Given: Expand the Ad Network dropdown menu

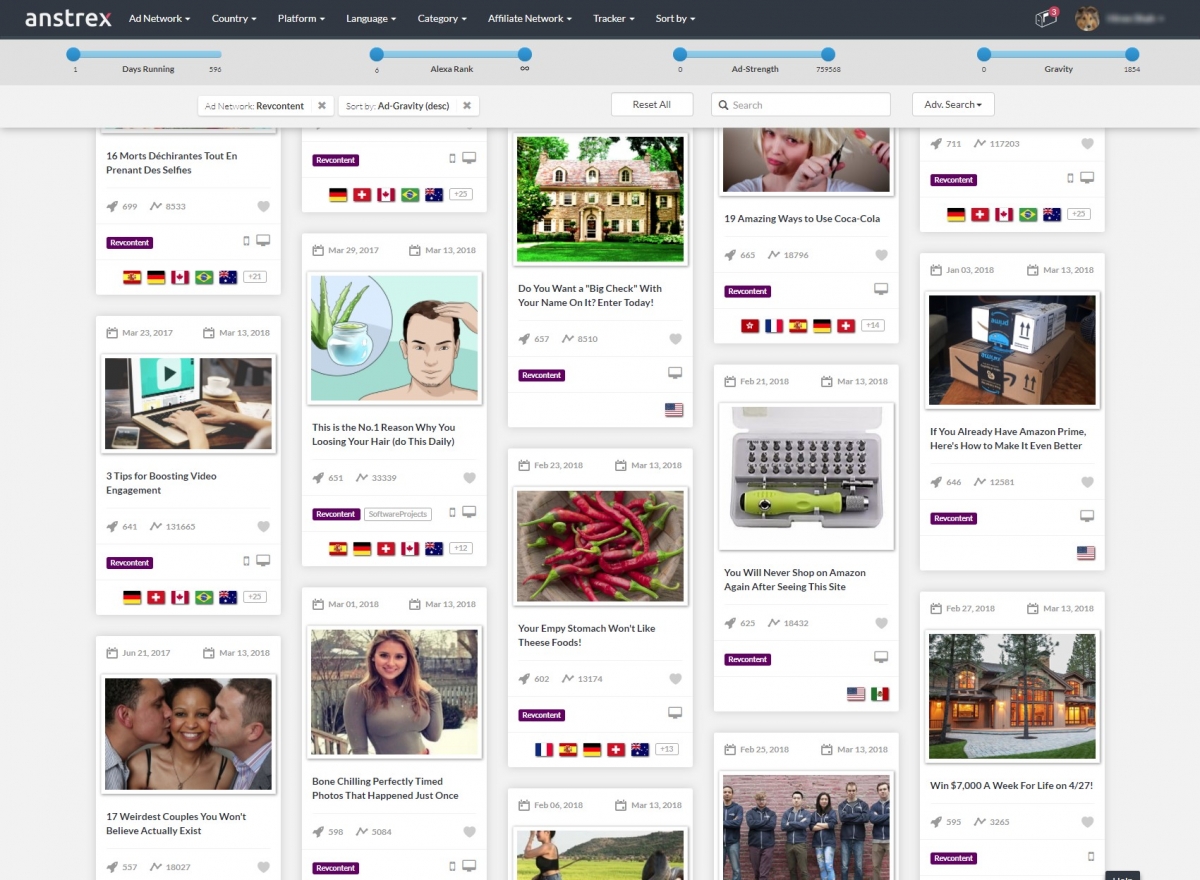Looking at the screenshot, I should tap(159, 18).
